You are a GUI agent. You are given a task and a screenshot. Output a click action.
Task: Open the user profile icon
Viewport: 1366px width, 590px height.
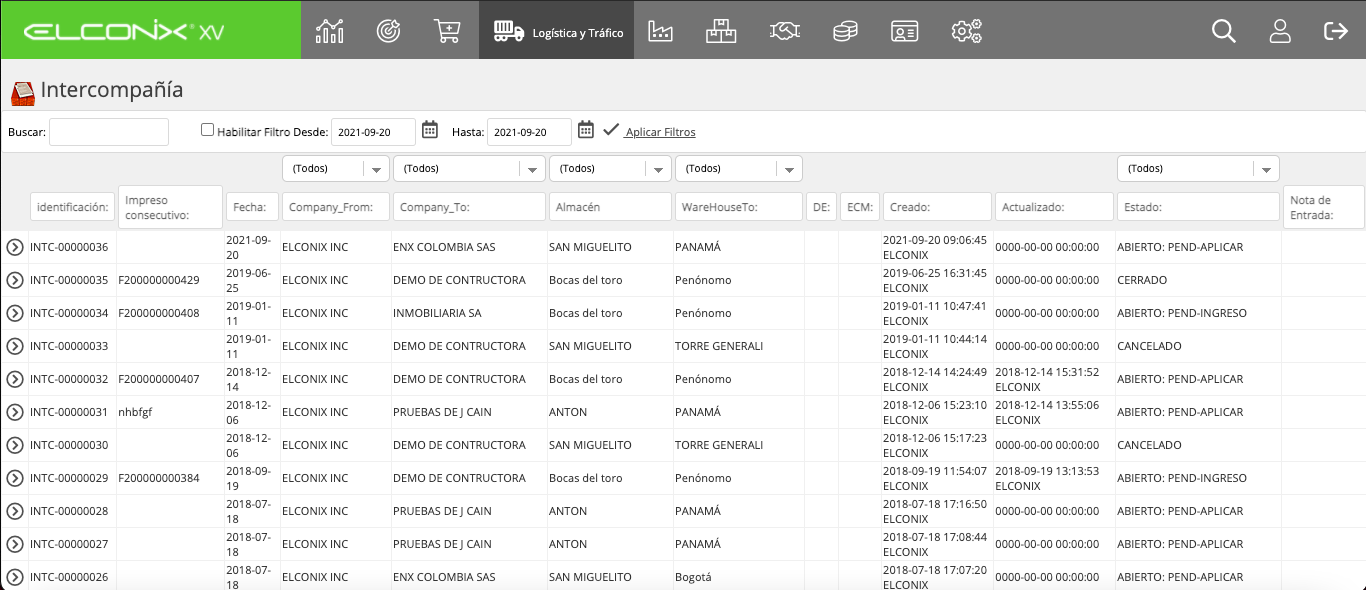pyautogui.click(x=1280, y=30)
